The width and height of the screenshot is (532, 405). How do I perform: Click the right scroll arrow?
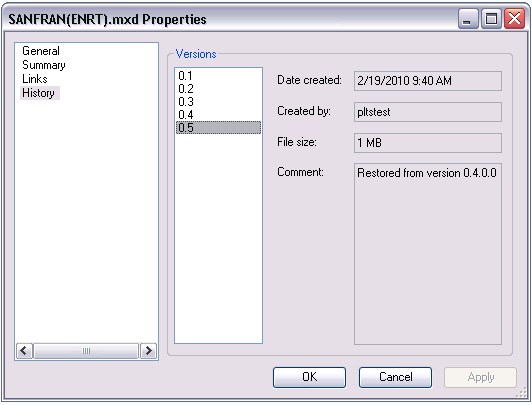pyautogui.click(x=148, y=351)
